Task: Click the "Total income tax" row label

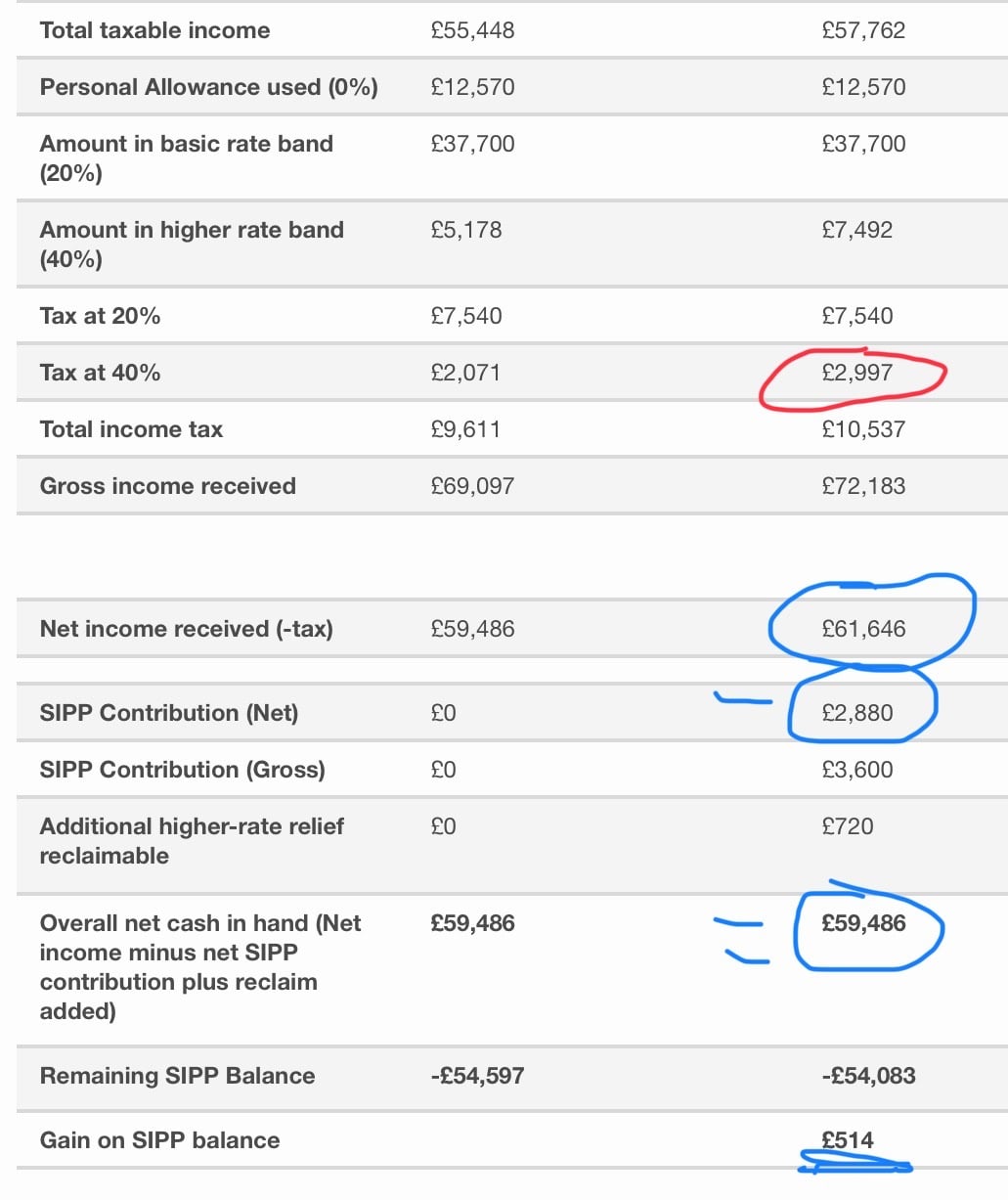Action: pos(131,429)
